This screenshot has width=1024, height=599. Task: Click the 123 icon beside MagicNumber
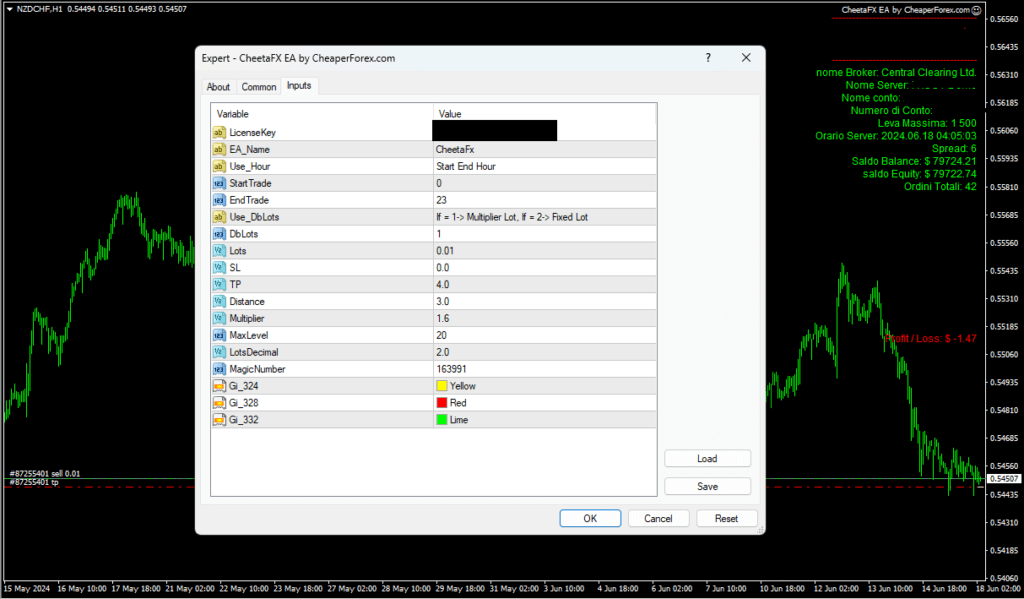click(x=219, y=369)
